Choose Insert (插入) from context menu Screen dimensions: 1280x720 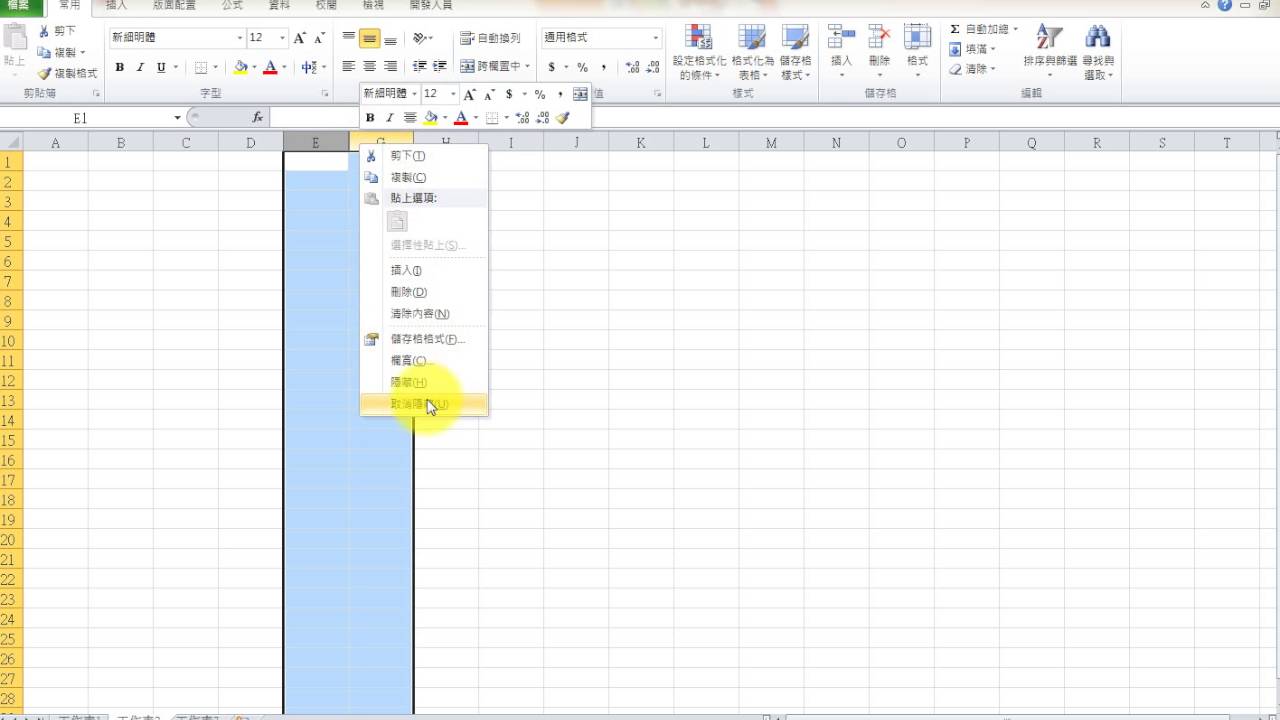pos(424,270)
